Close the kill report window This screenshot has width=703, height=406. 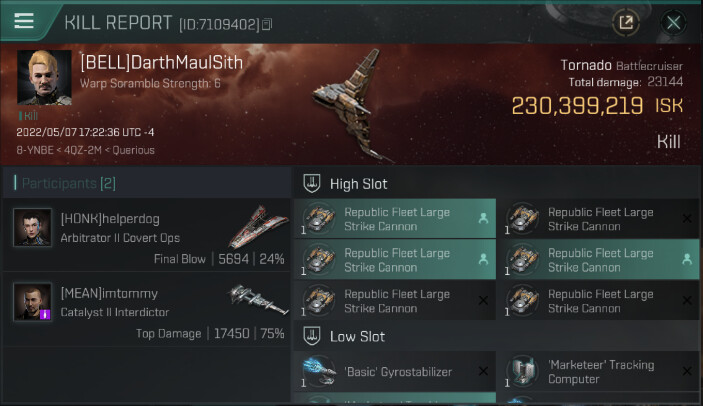(674, 22)
